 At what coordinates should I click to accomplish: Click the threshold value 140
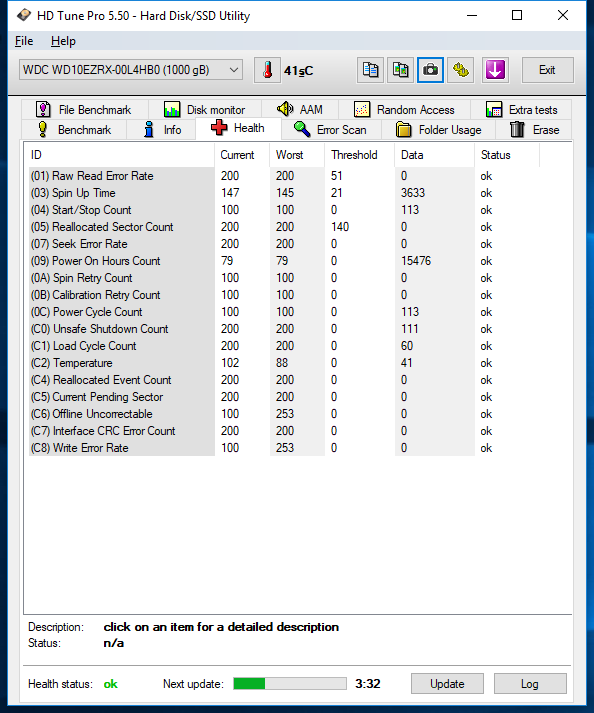[x=340, y=227]
